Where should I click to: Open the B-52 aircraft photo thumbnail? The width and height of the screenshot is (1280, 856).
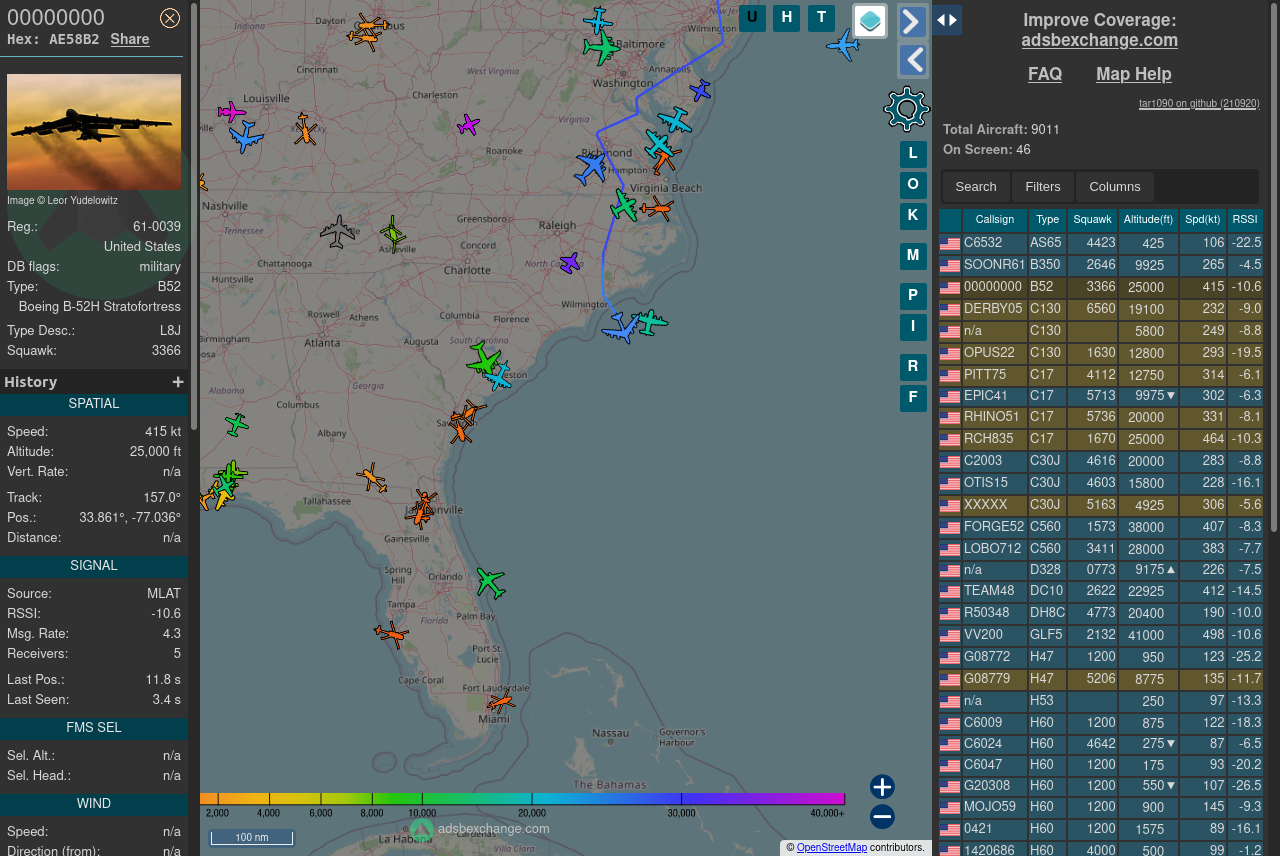point(94,132)
